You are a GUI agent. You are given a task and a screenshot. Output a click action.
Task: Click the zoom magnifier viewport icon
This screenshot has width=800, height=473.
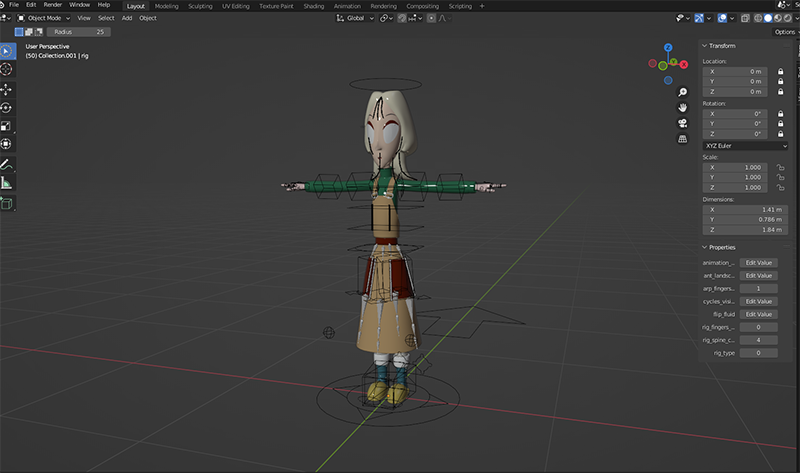point(682,91)
